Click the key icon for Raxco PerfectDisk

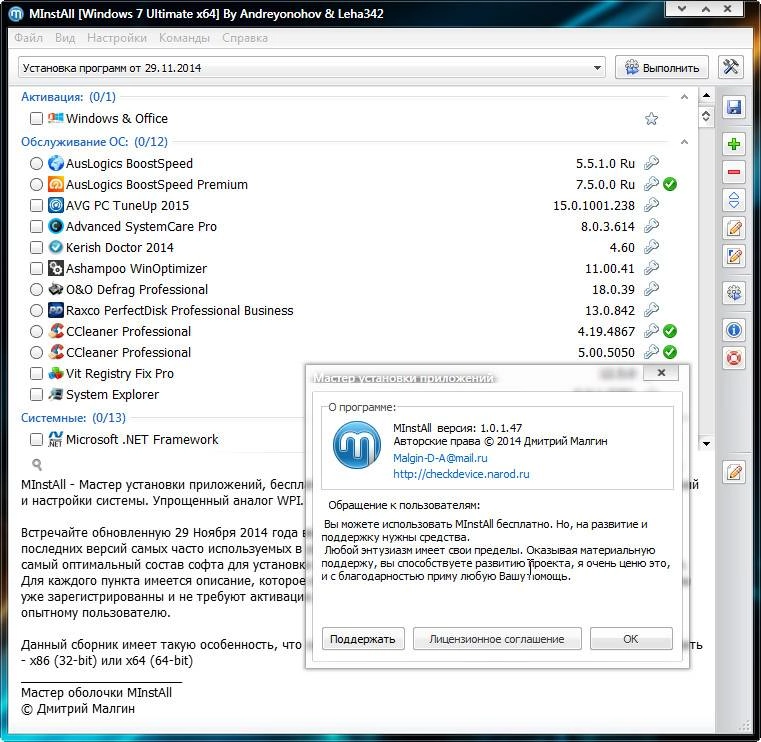[x=651, y=310]
